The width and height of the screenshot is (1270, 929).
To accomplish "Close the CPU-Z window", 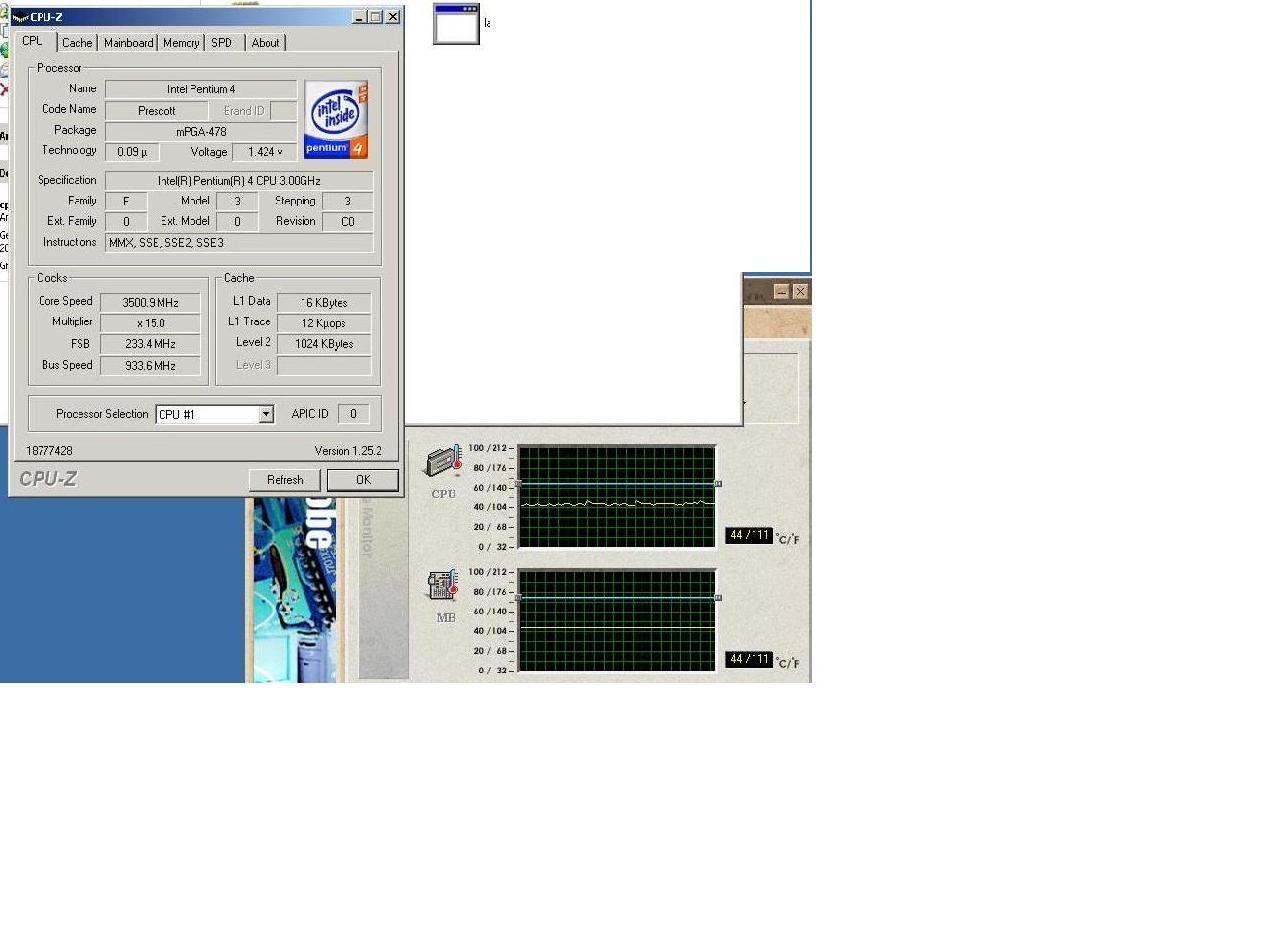I will (x=393, y=17).
